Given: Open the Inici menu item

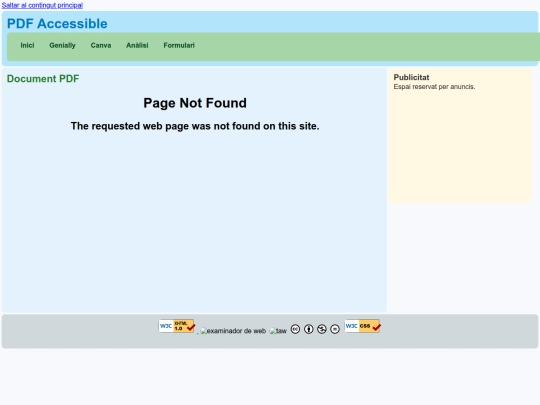Looking at the screenshot, I should tap(27, 45).
